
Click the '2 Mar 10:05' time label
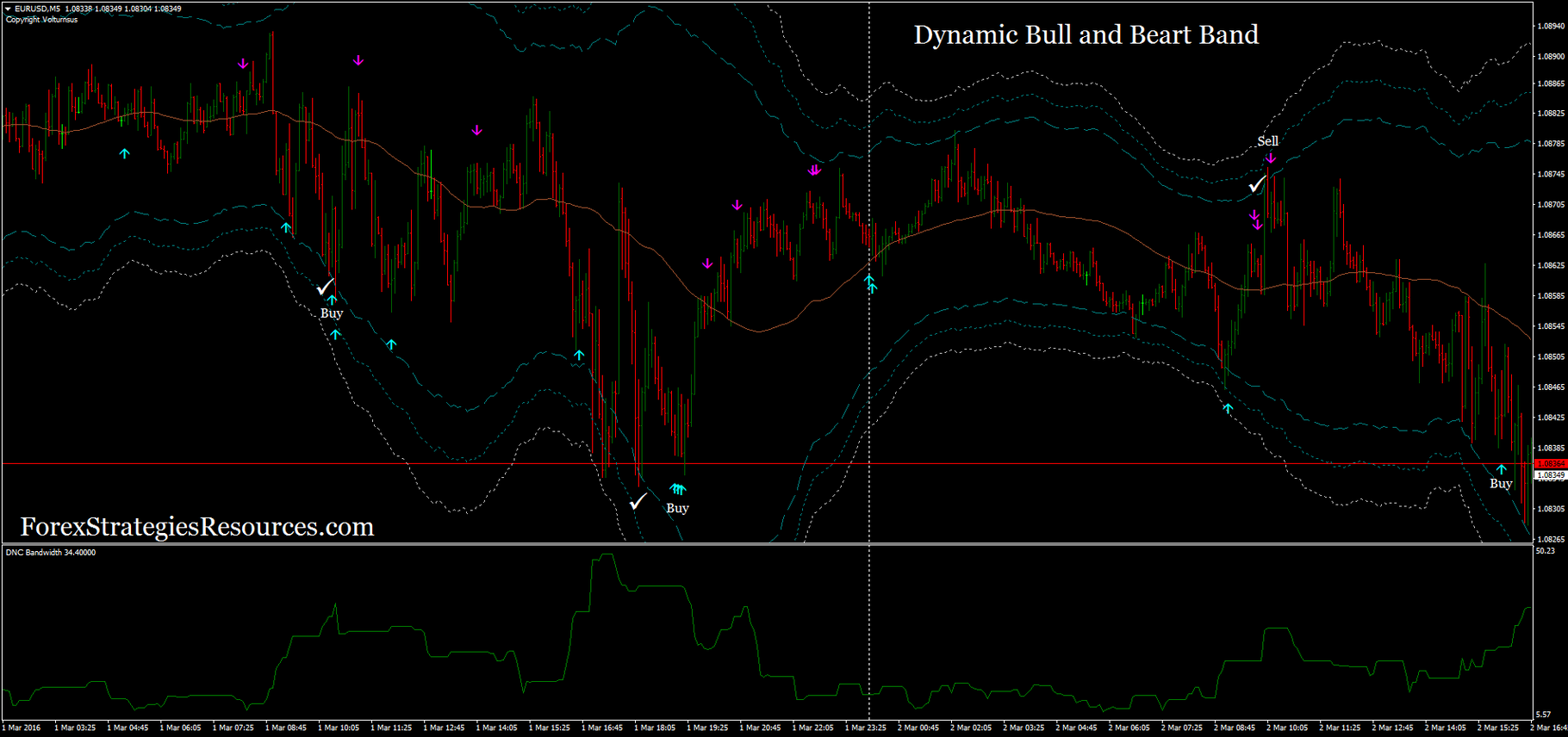pyautogui.click(x=1287, y=728)
